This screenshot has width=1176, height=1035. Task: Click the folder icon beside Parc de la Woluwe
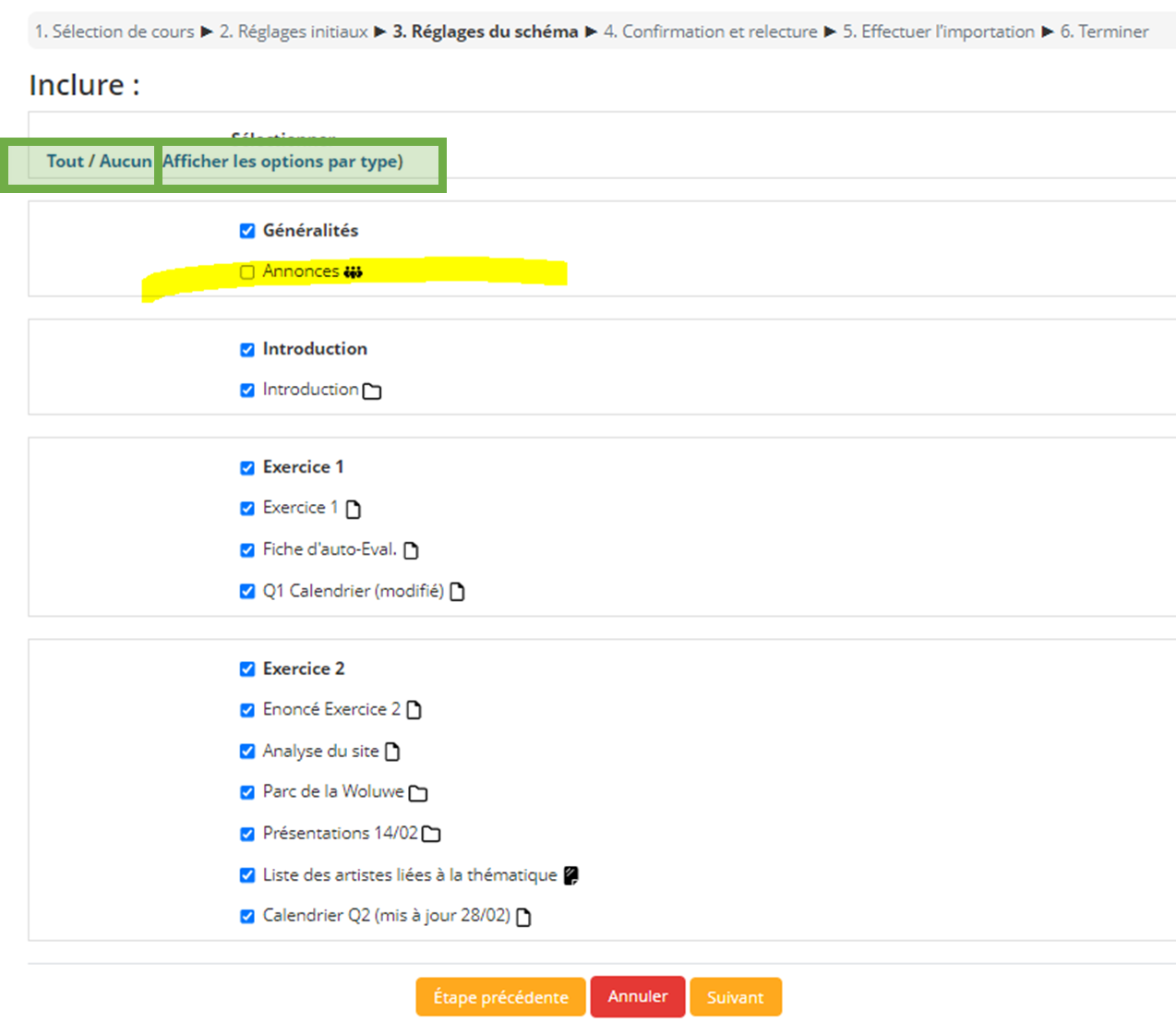(418, 793)
